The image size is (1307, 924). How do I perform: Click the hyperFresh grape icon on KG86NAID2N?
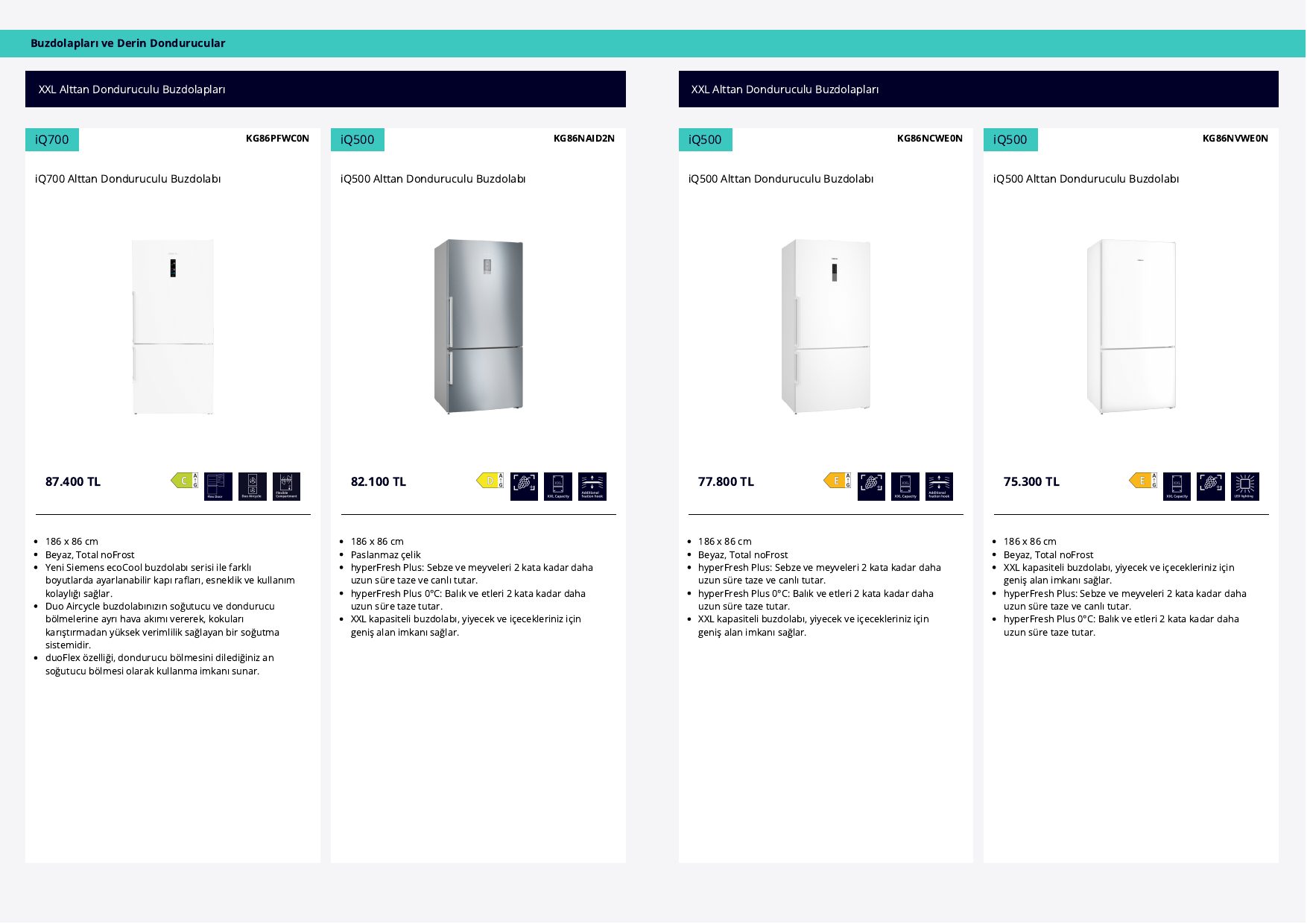[524, 487]
